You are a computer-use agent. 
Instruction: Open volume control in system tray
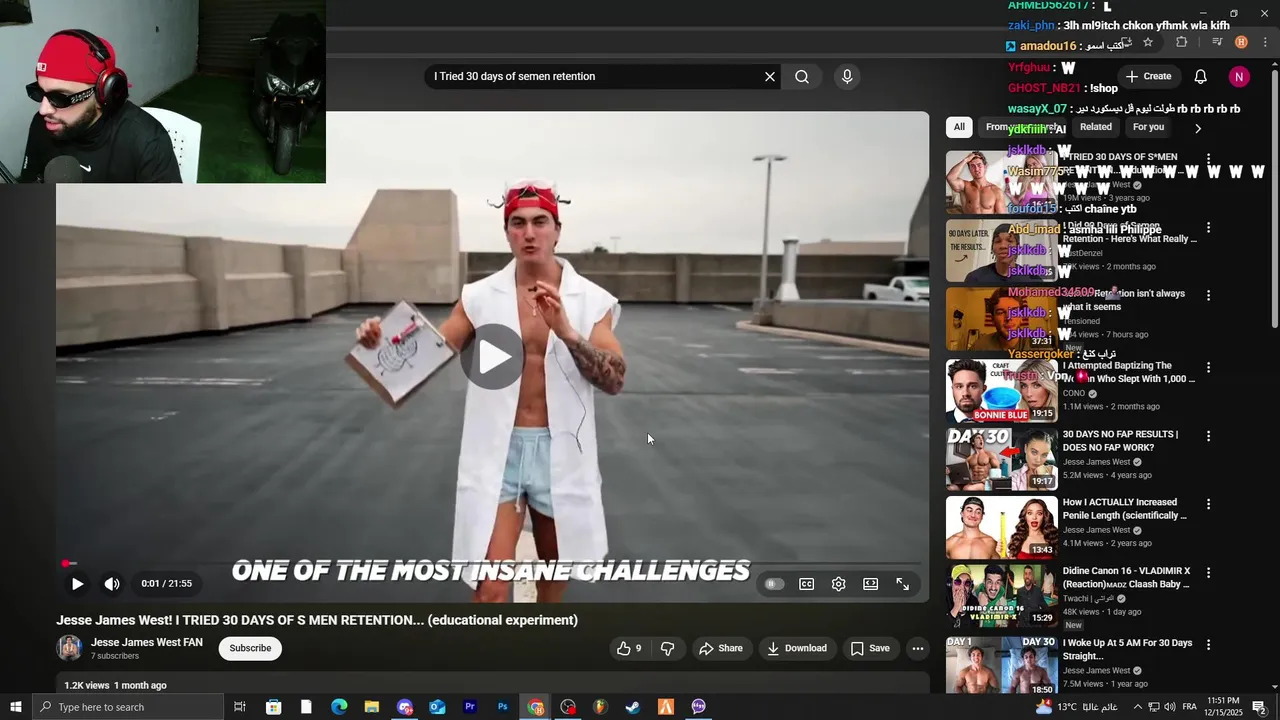1170,707
